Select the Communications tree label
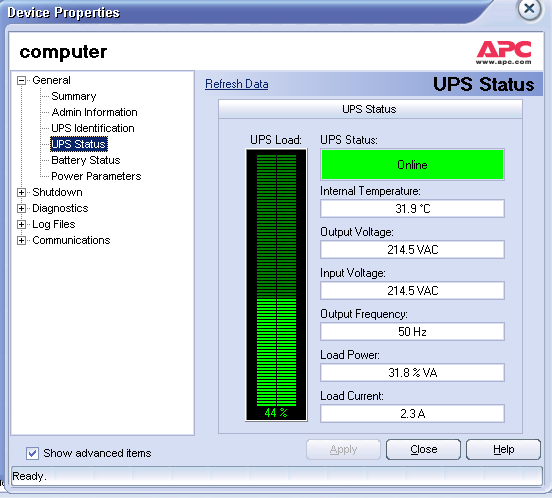 (x=71, y=240)
